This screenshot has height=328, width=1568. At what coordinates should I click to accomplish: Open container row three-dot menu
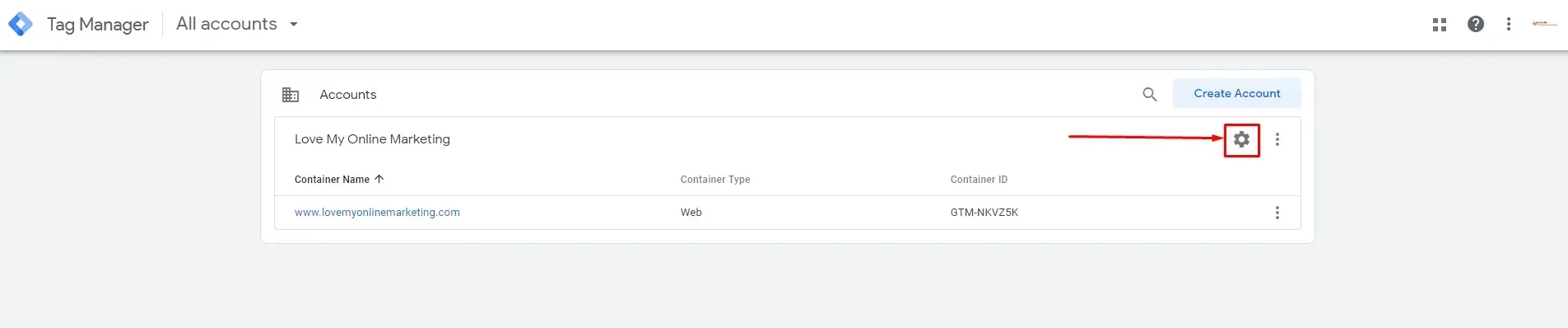(x=1277, y=213)
